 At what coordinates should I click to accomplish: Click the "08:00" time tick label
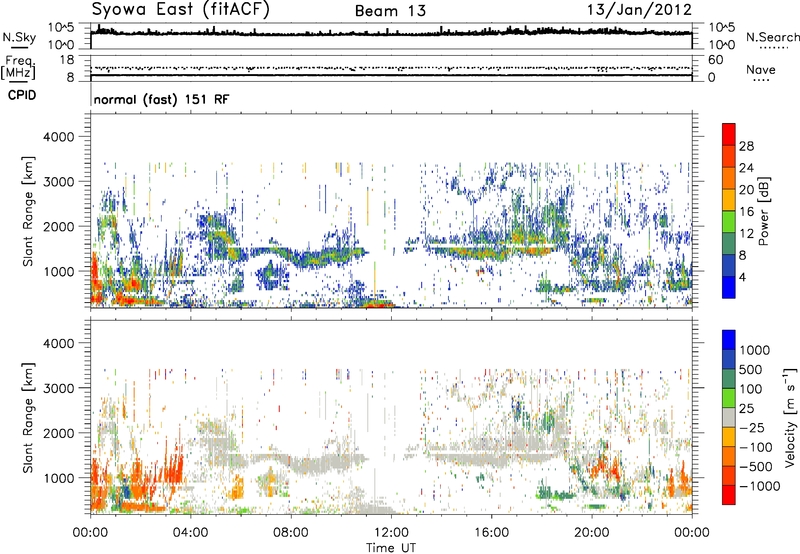[291, 533]
